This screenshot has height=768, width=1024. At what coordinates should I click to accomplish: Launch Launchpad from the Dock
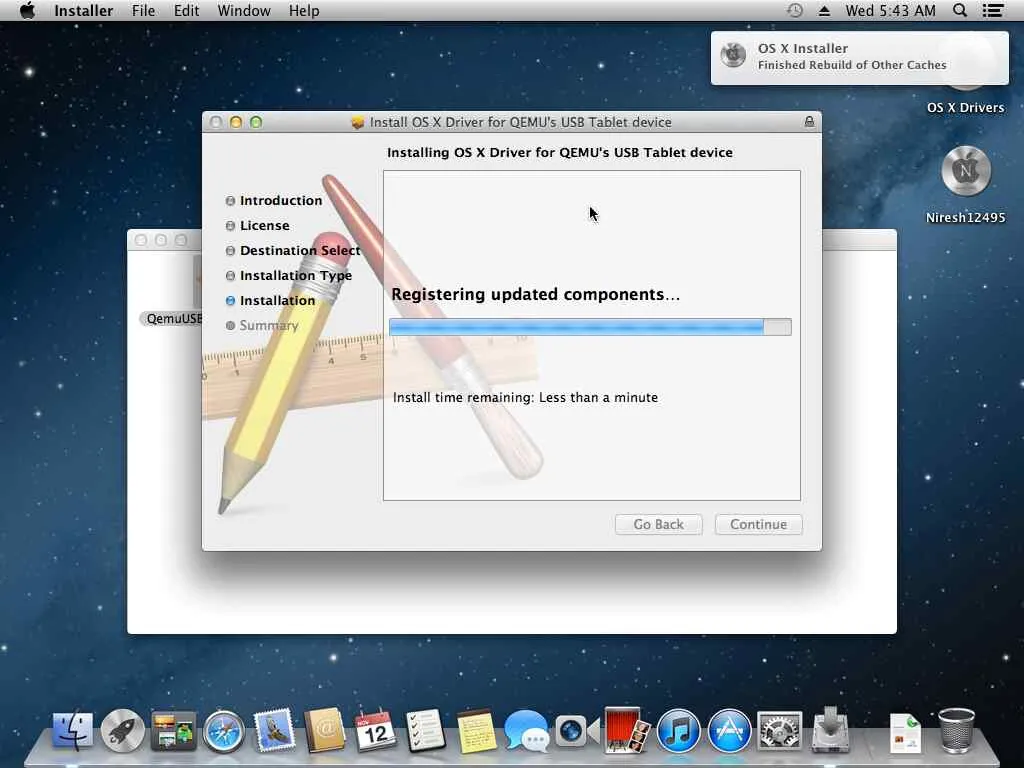coord(122,730)
